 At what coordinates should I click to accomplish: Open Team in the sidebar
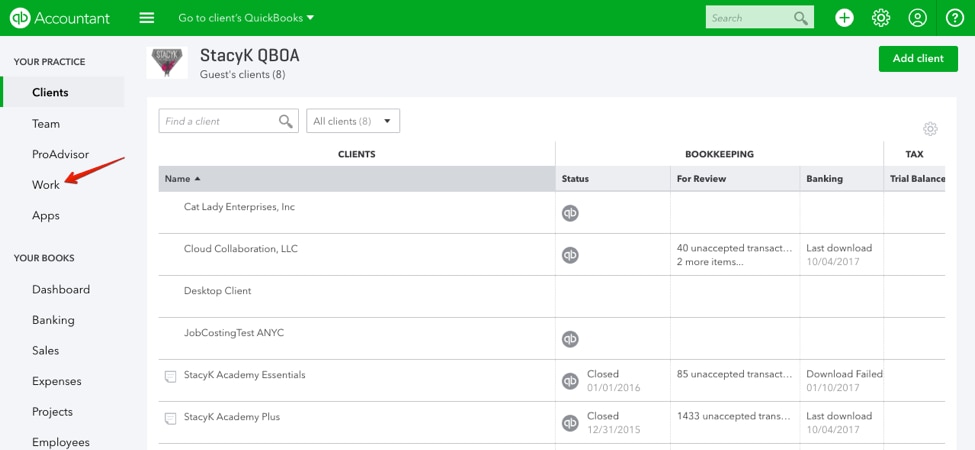point(46,124)
